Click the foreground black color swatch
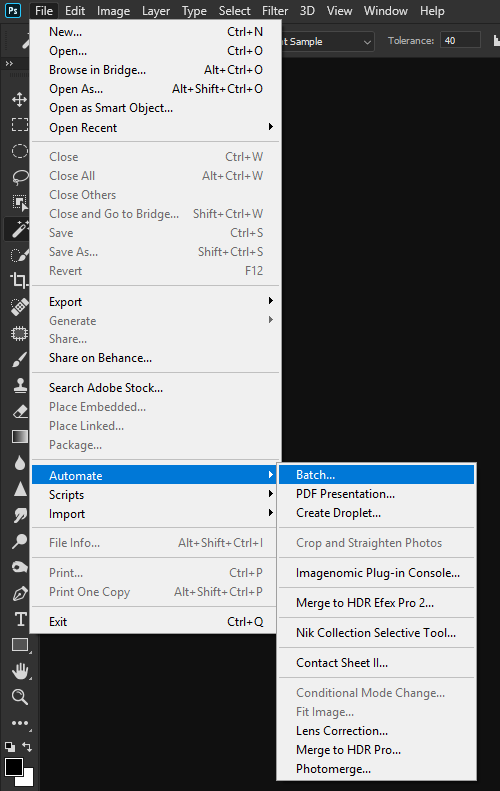This screenshot has width=500, height=791. coord(14,767)
